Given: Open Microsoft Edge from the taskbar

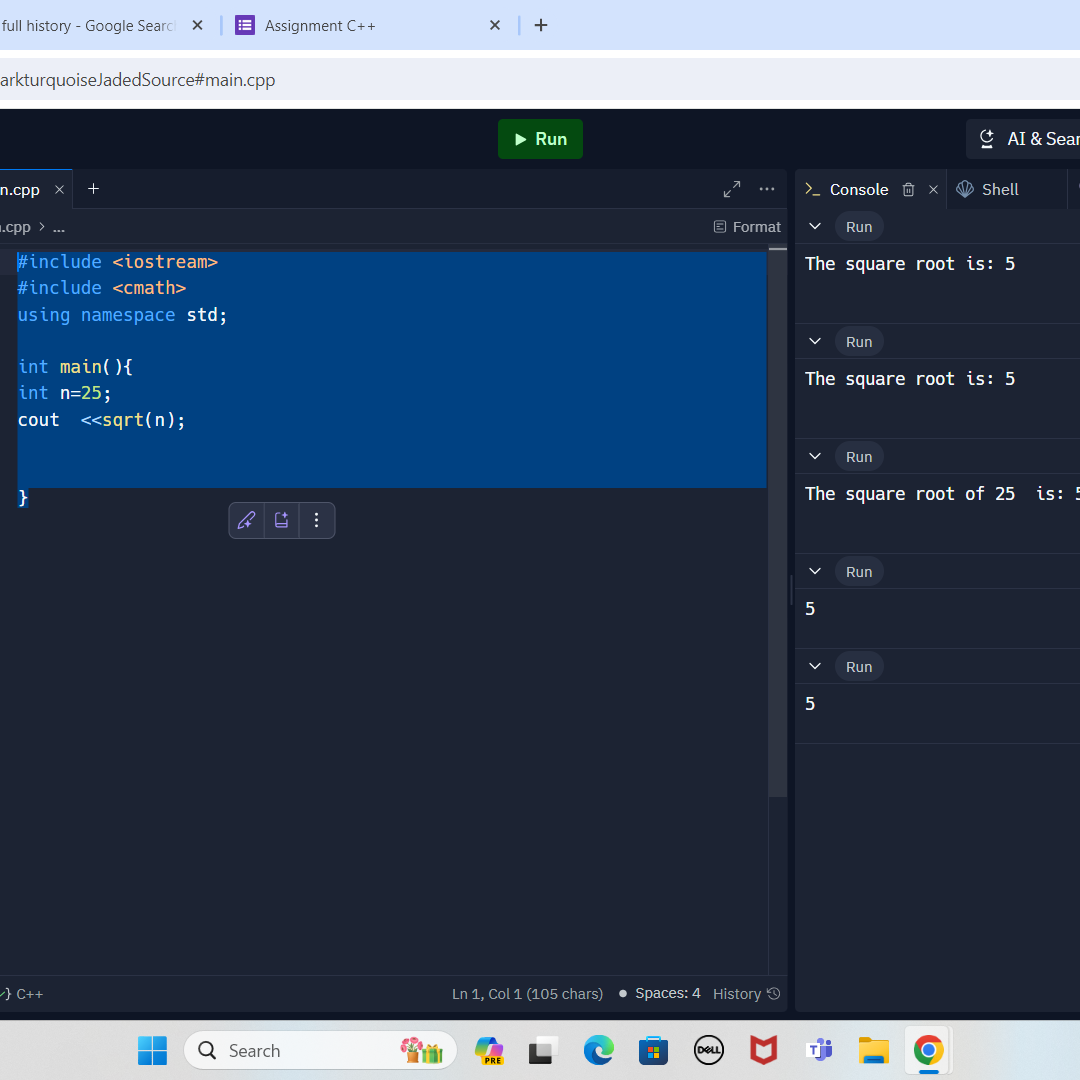Looking at the screenshot, I should click(598, 1050).
